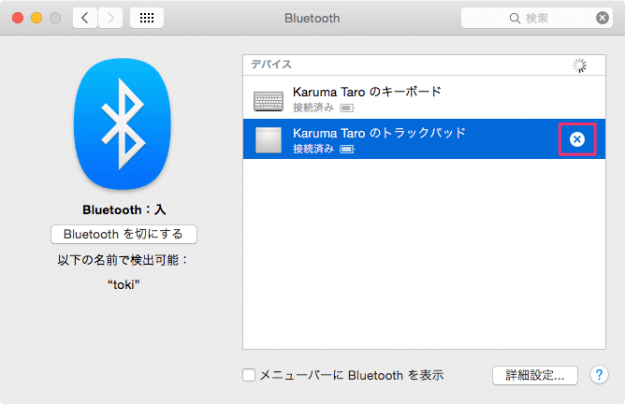The height and width of the screenshot is (404, 625).
Task: Click the keyboard device icon
Action: click(x=268, y=100)
